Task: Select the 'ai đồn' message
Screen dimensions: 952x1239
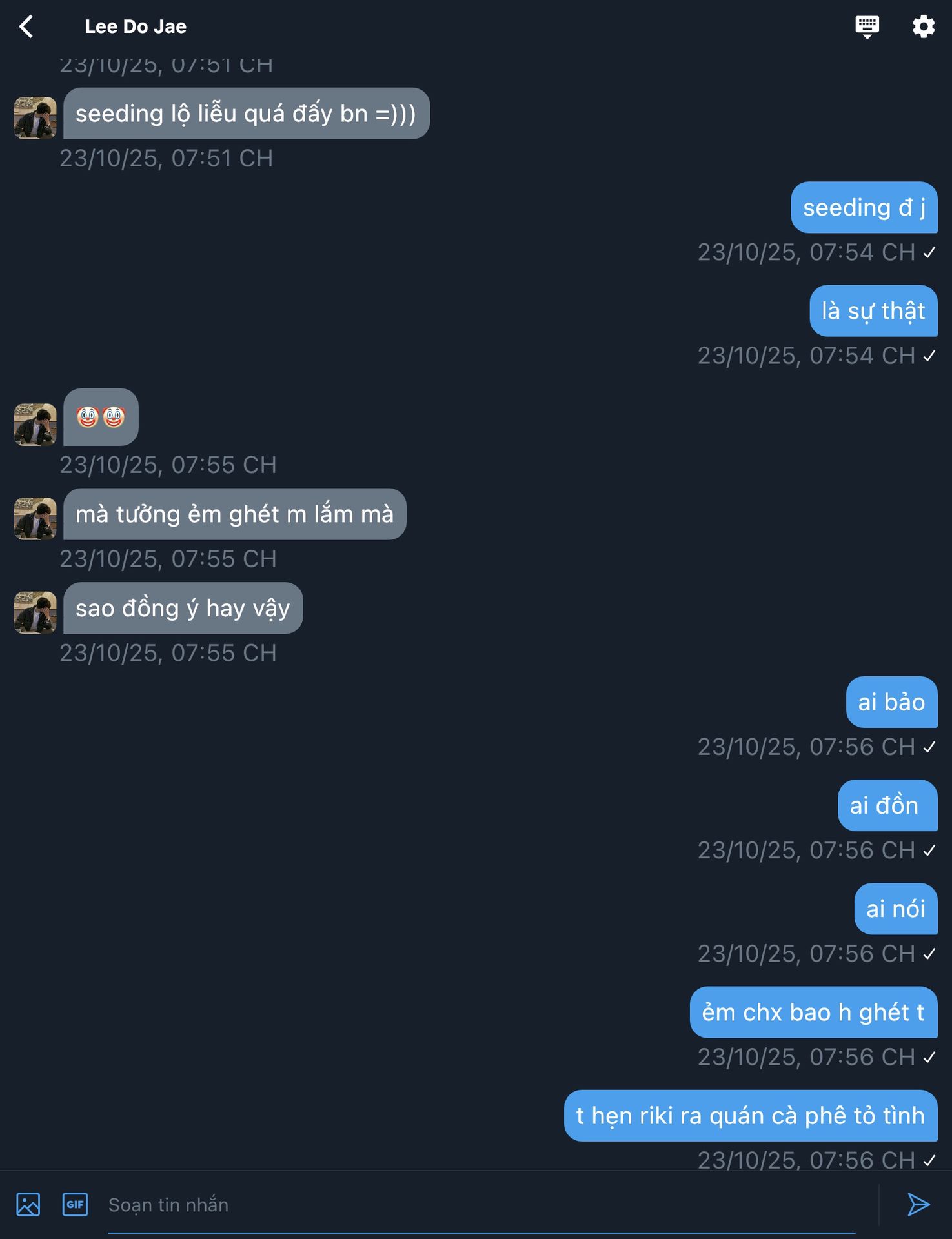Action: pos(888,805)
